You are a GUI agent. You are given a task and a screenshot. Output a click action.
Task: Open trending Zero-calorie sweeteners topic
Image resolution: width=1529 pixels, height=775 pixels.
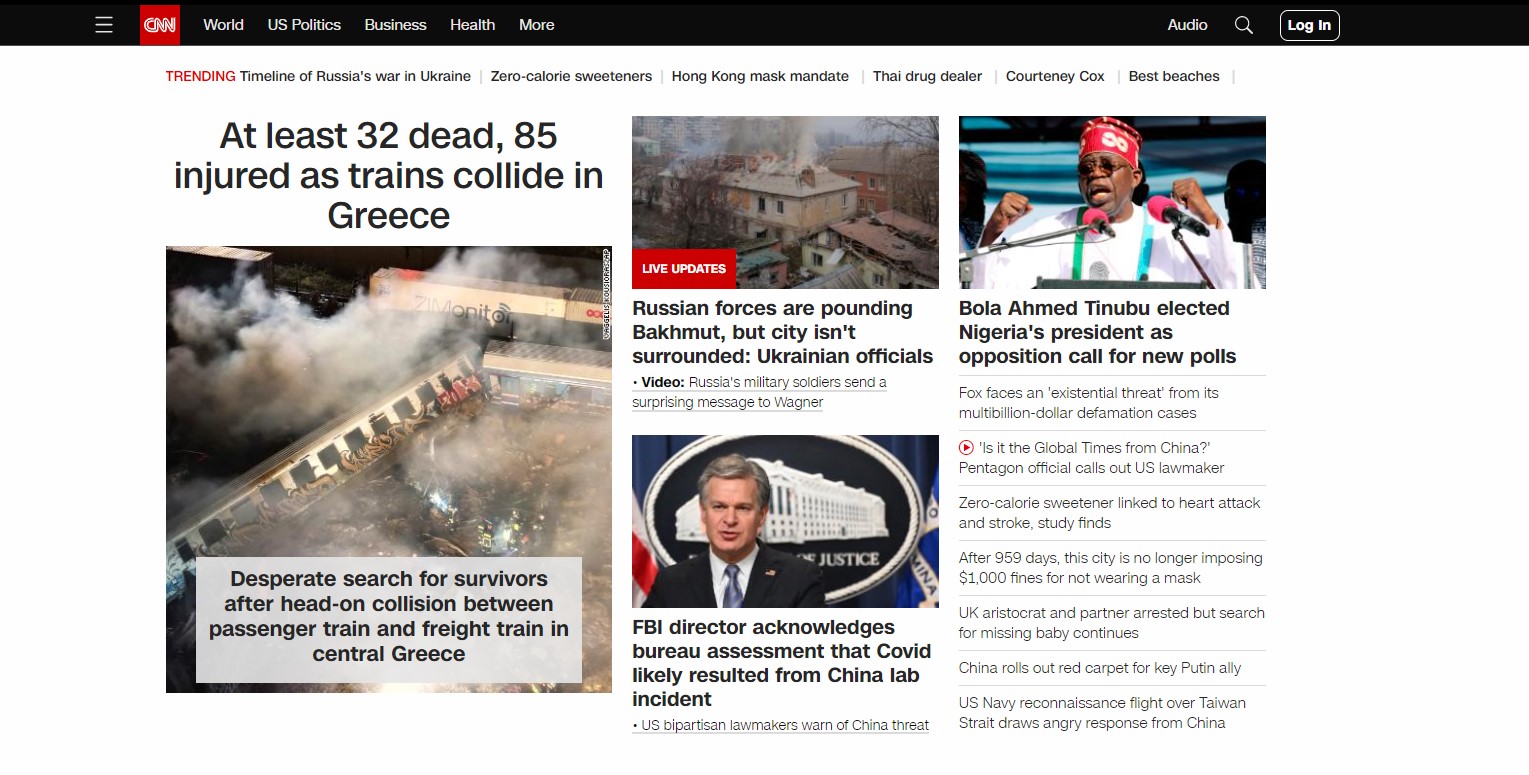(x=571, y=76)
